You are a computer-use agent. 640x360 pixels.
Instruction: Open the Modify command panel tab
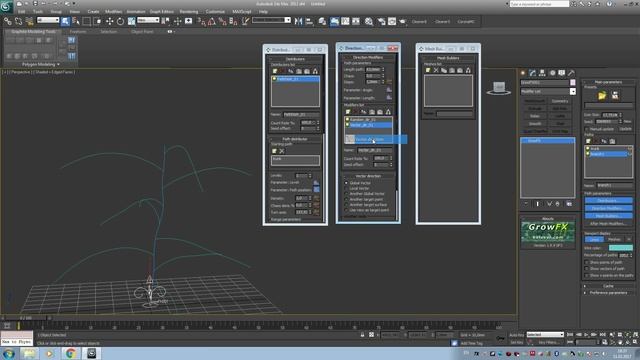533,73
